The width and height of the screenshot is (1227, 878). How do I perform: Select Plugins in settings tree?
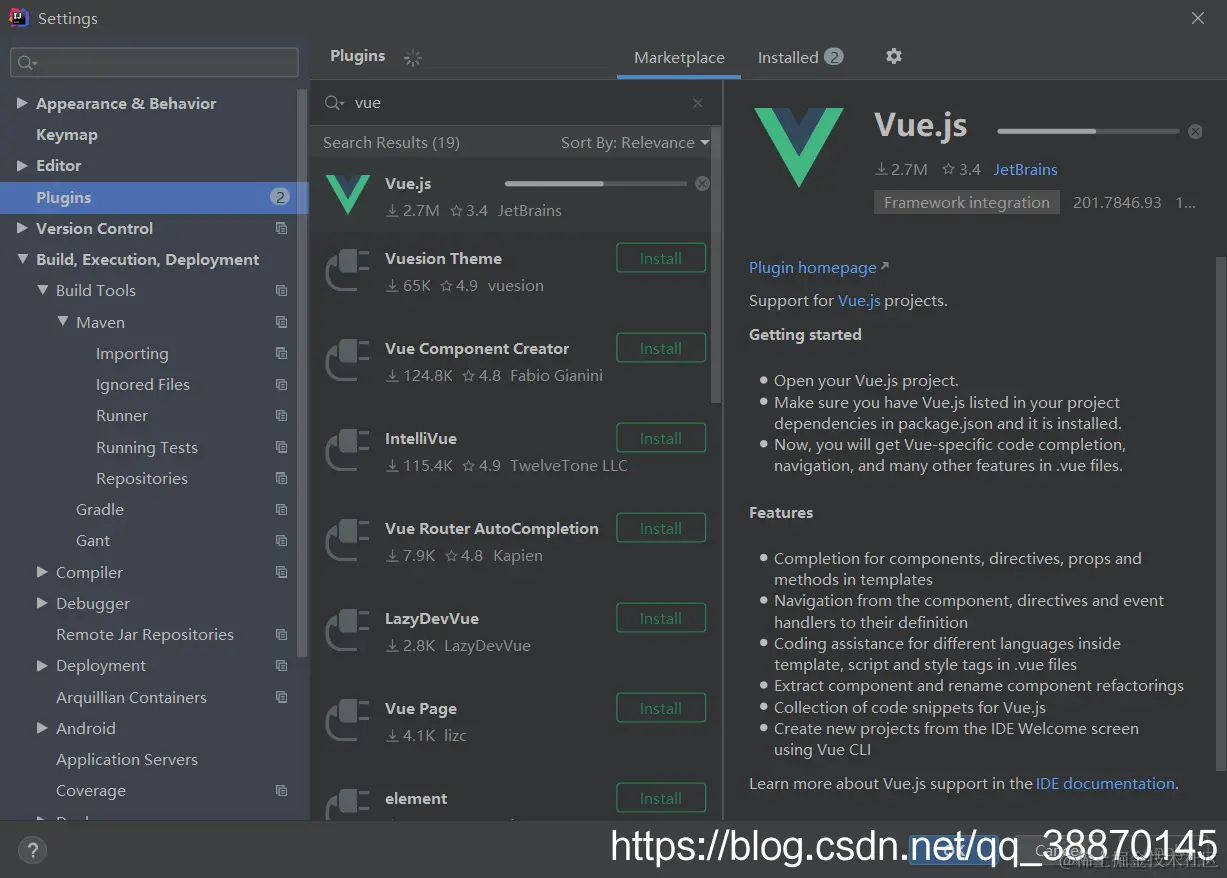[x=154, y=197]
